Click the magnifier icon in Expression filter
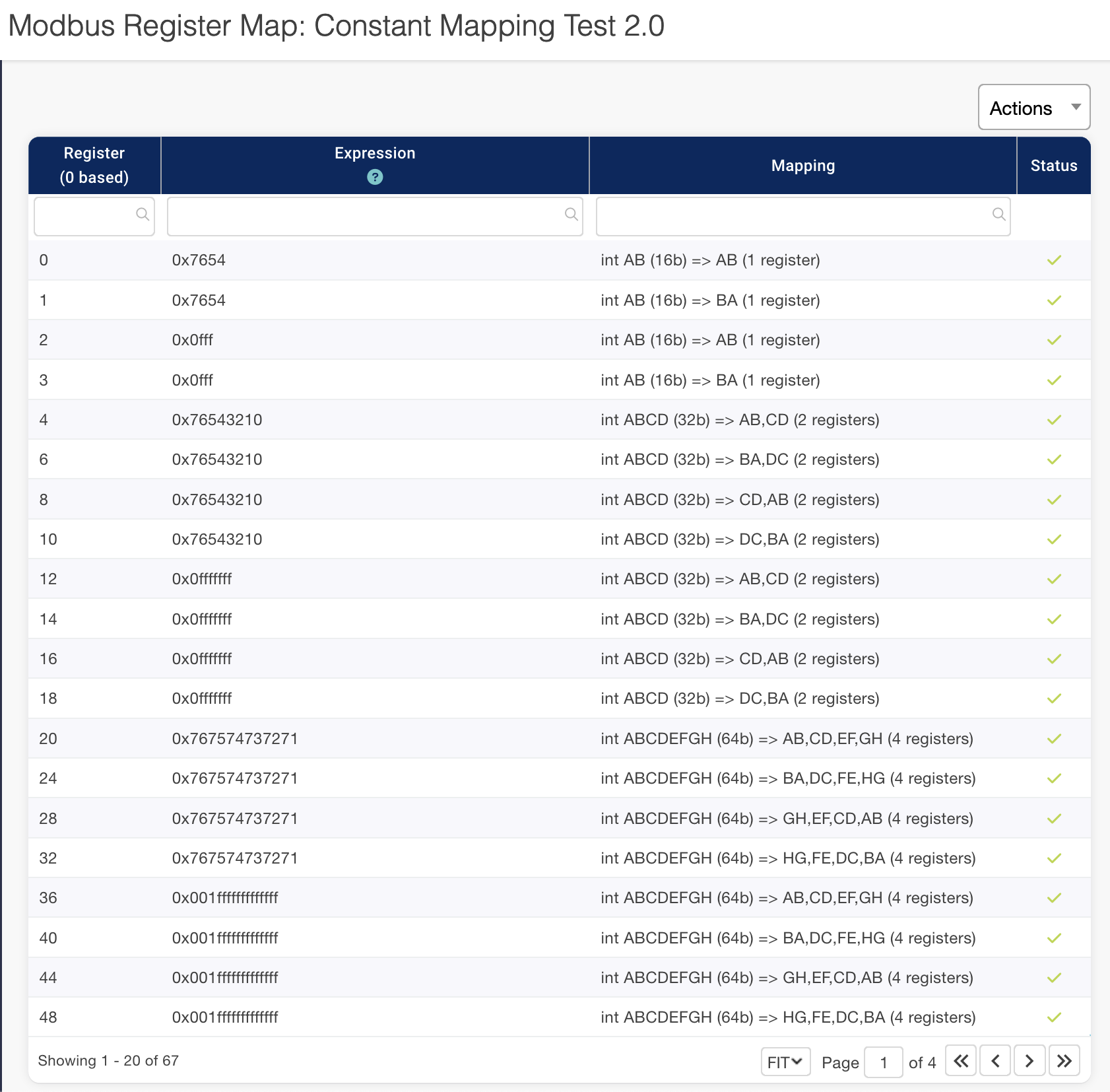 pyautogui.click(x=571, y=214)
